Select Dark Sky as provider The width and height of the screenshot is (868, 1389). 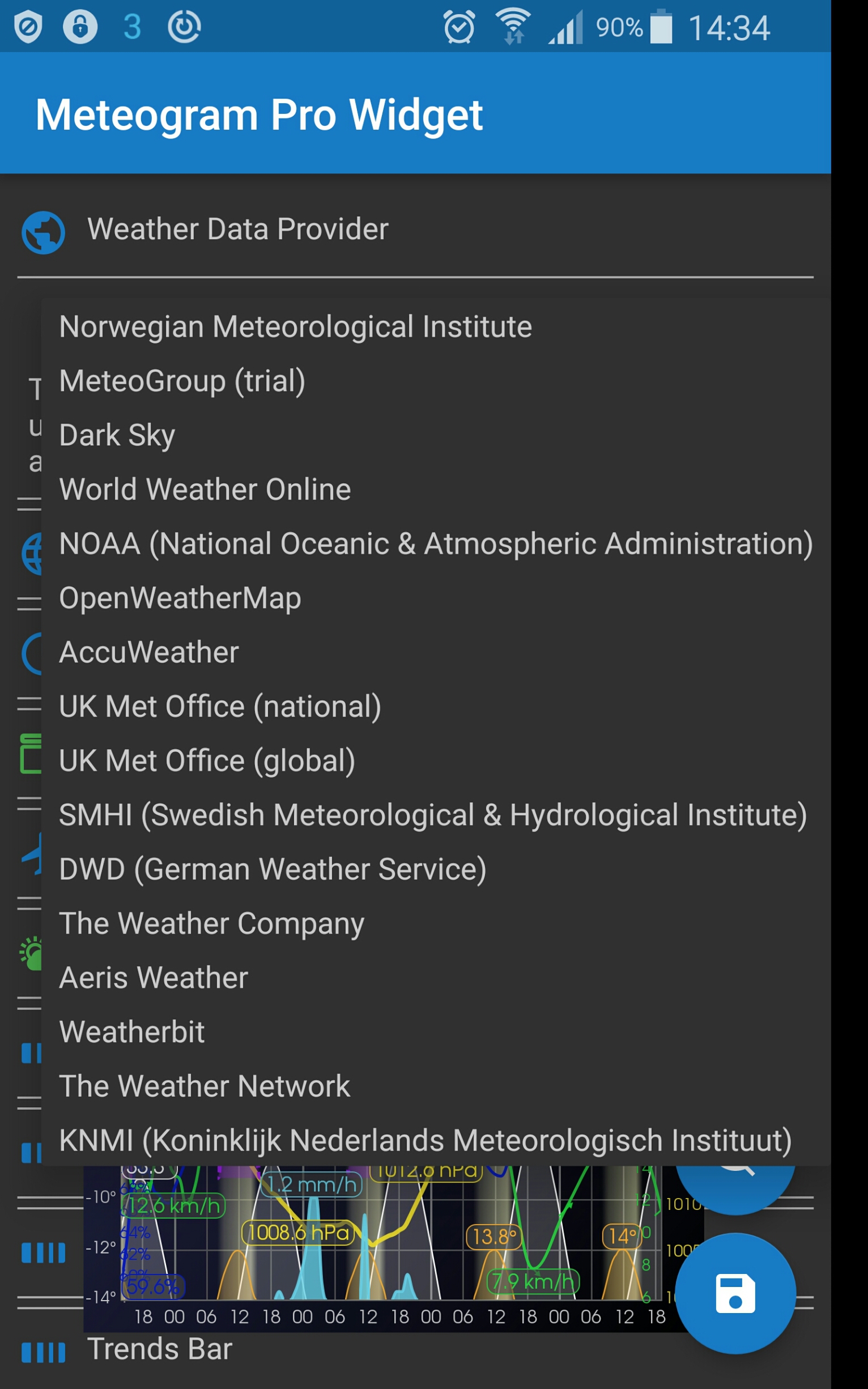point(117,435)
